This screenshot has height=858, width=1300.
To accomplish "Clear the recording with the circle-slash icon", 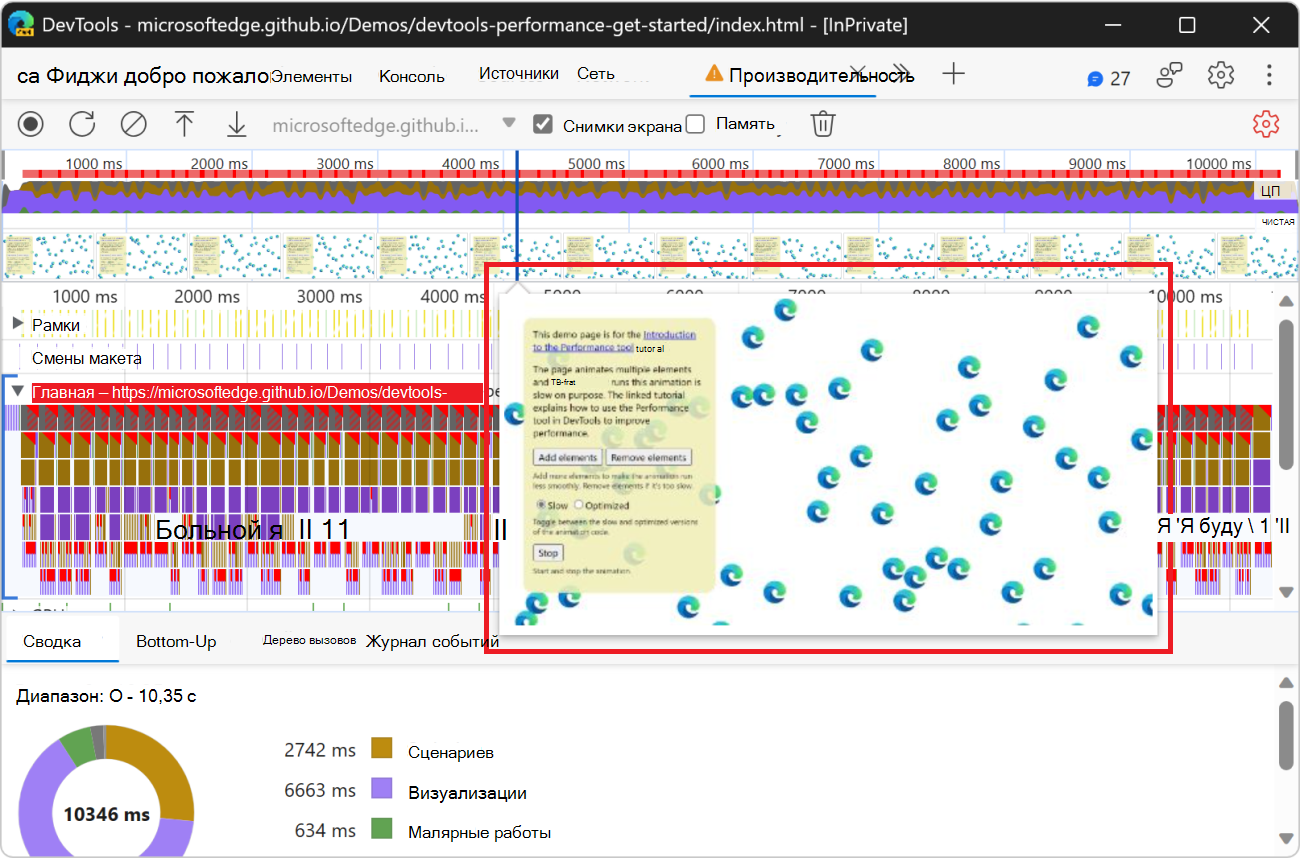I will tap(133, 124).
